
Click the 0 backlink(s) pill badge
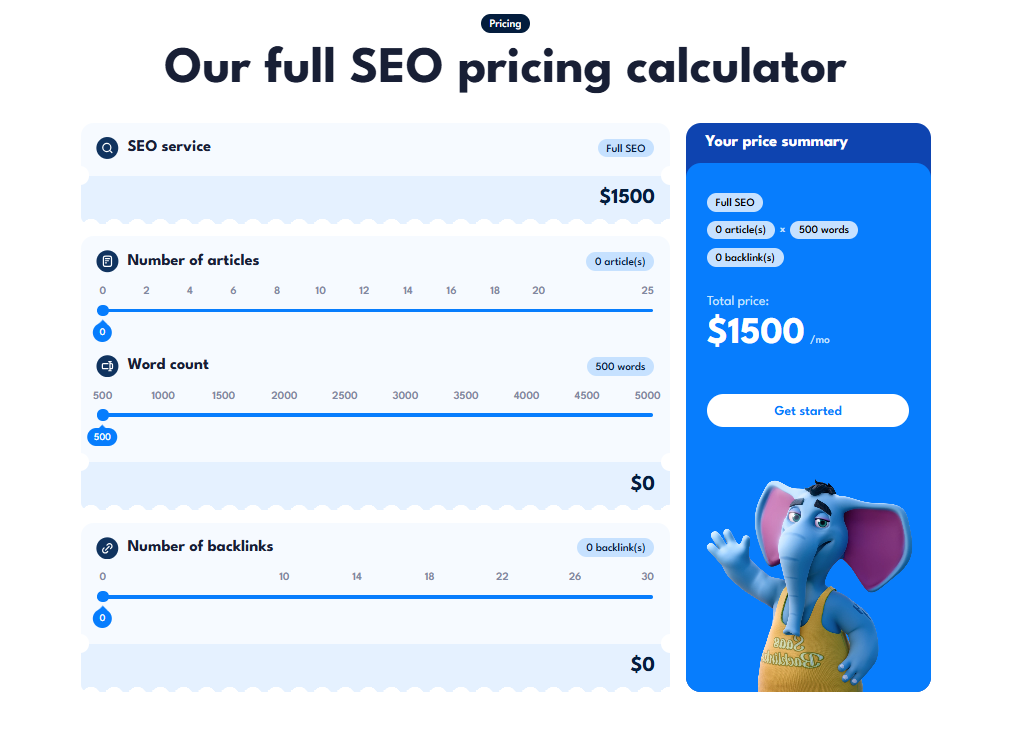point(614,547)
